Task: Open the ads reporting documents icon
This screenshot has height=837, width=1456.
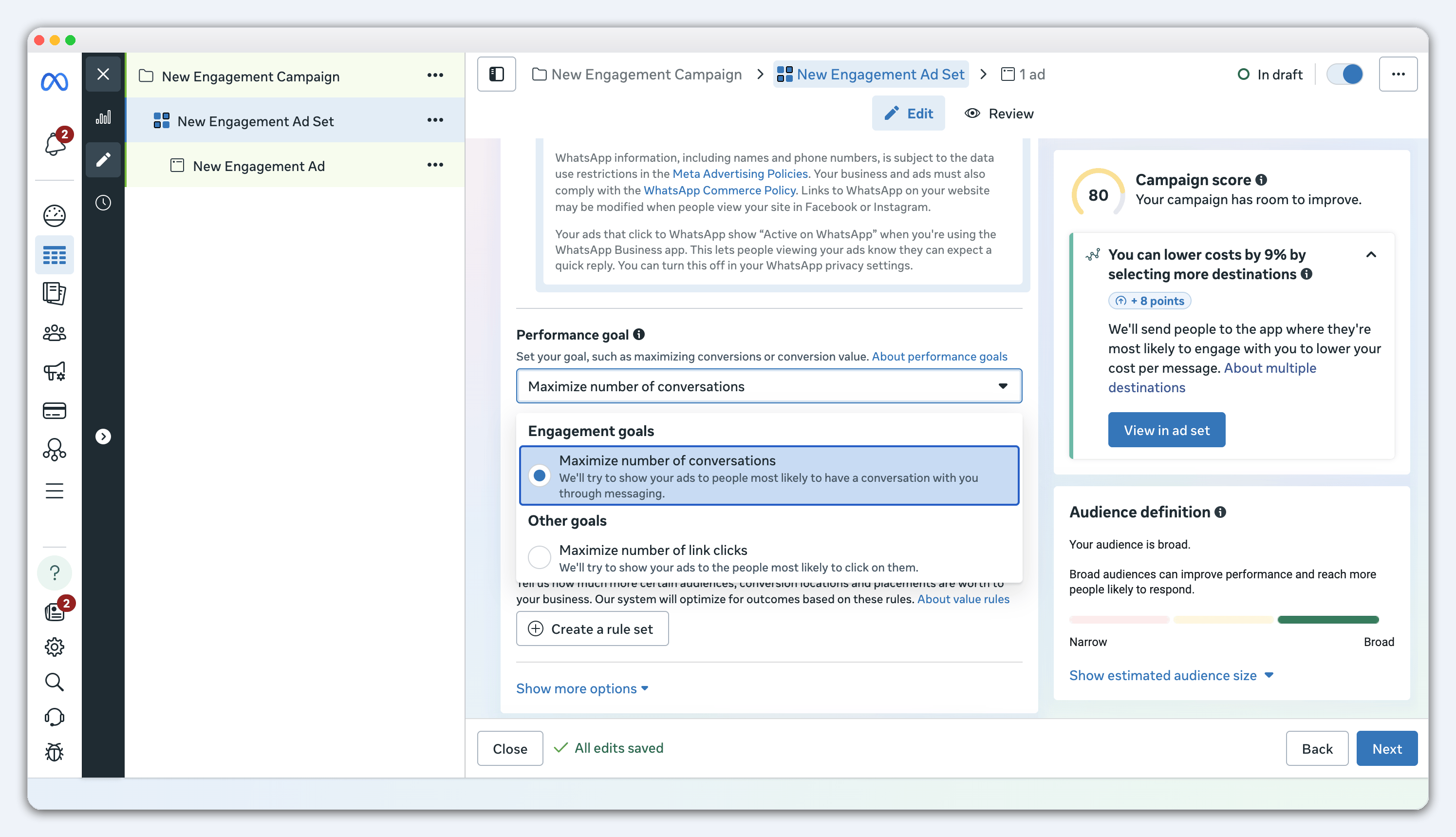Action: tap(55, 293)
